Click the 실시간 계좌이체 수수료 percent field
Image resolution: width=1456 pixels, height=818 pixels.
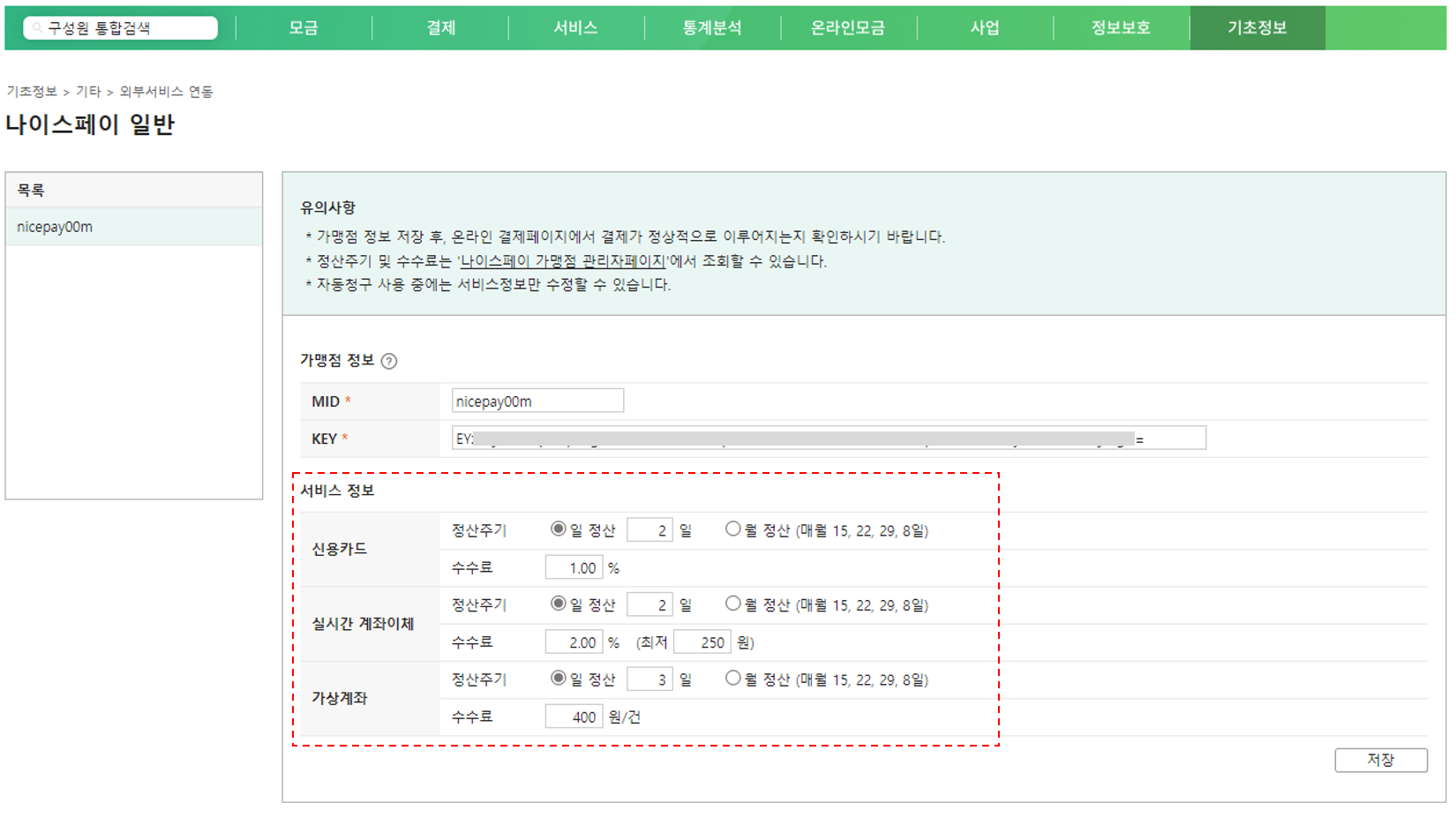[x=574, y=642]
